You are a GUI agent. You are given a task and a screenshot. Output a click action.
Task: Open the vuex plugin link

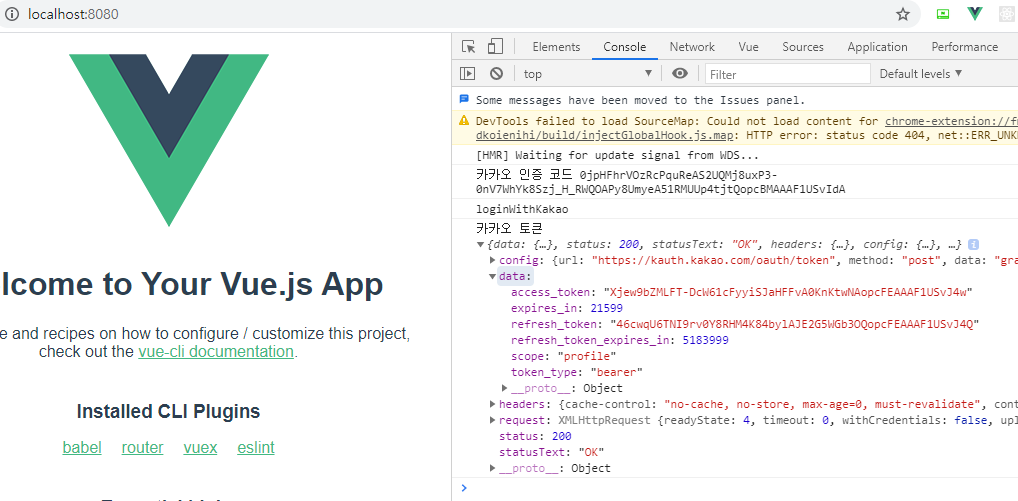click(x=200, y=447)
